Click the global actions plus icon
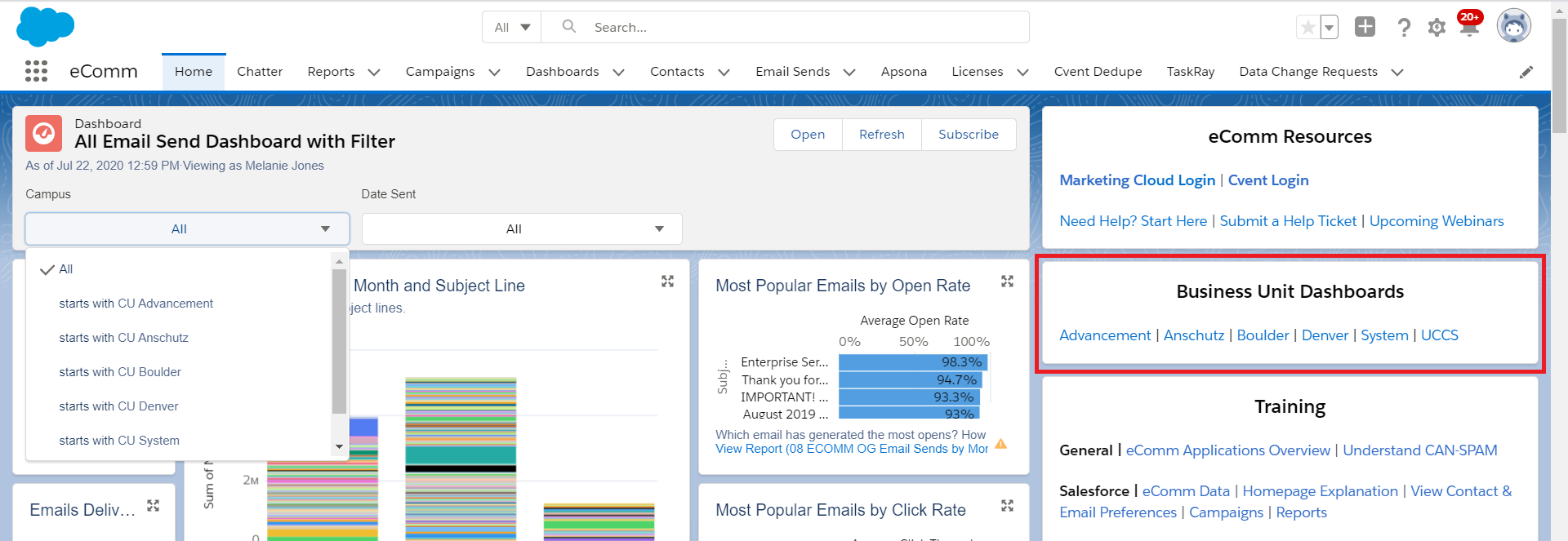 pos(1365,27)
